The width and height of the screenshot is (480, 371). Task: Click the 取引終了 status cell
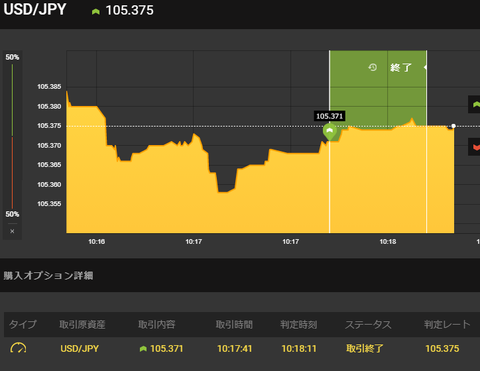point(365,349)
